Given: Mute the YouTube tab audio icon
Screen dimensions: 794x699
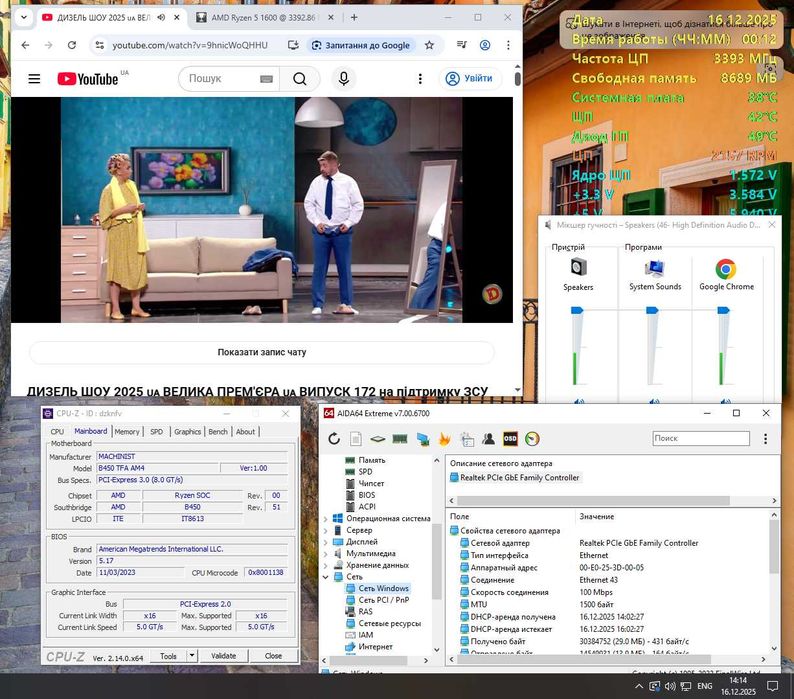Looking at the screenshot, I should tap(161, 17).
